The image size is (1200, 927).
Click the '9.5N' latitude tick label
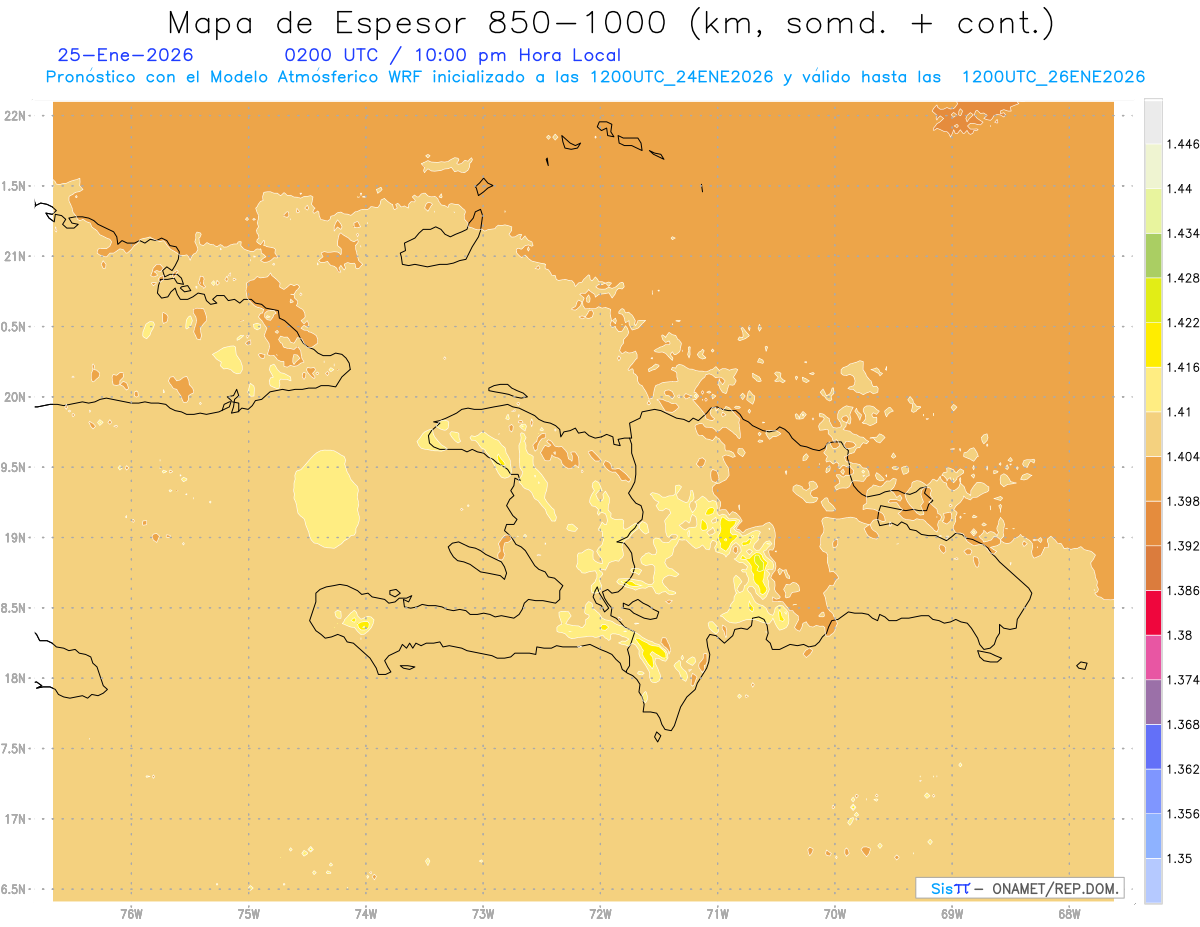tap(14, 467)
